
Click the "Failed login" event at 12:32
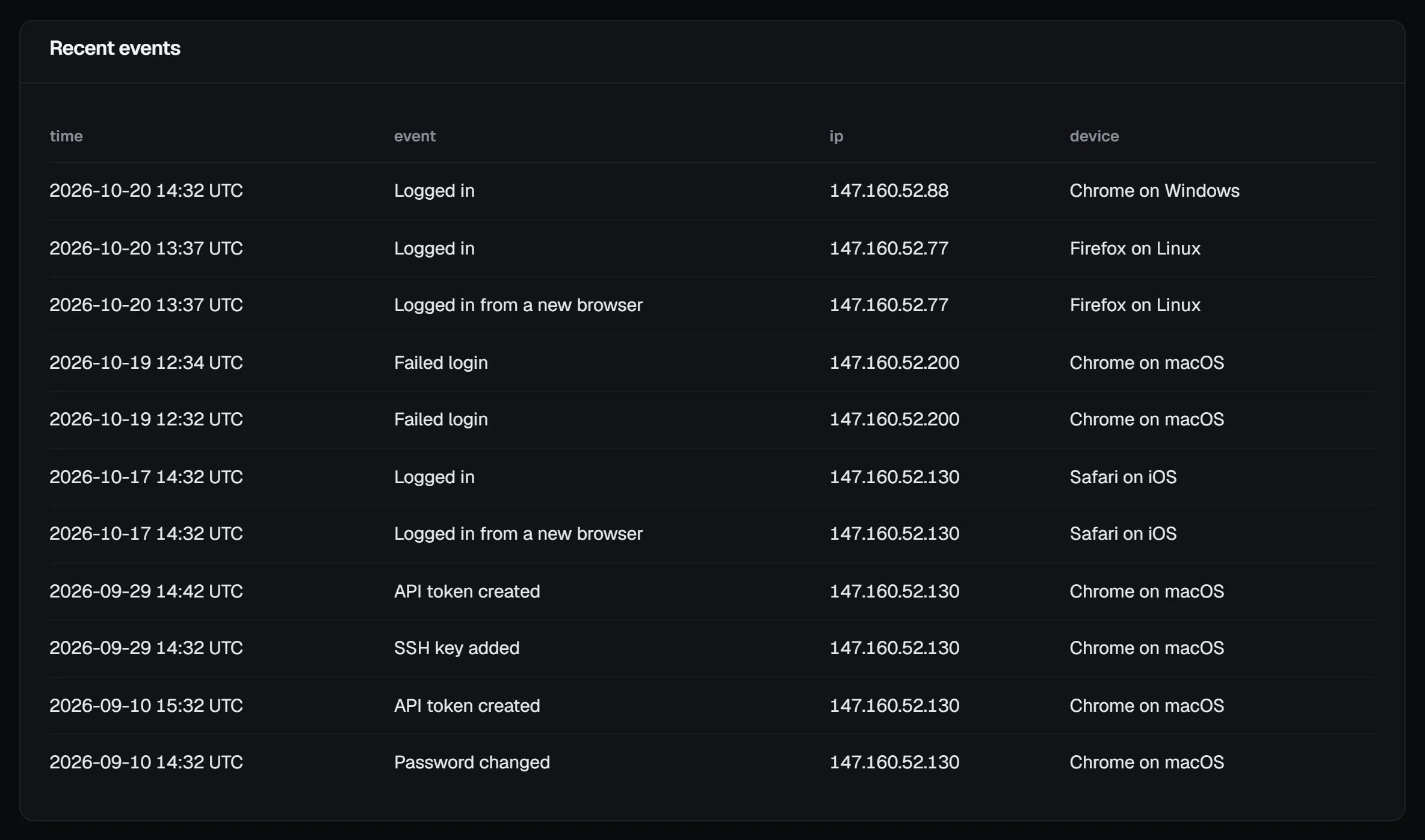pyautogui.click(x=441, y=419)
